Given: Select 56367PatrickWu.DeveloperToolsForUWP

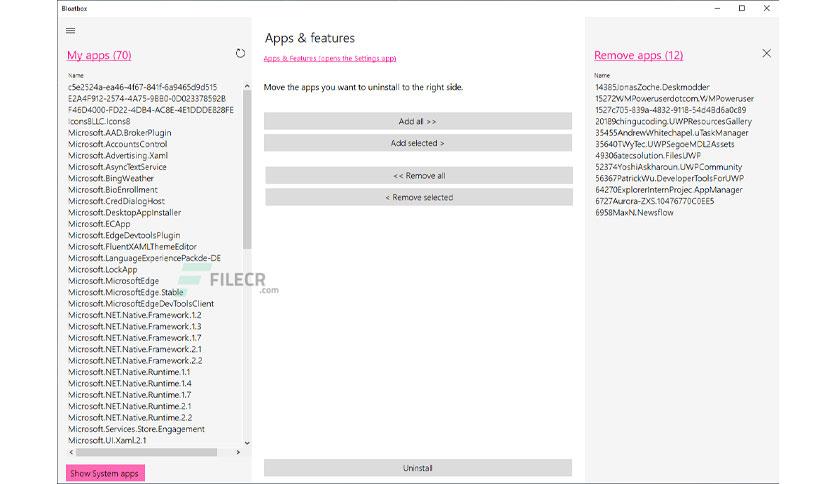Looking at the screenshot, I should [670, 179].
